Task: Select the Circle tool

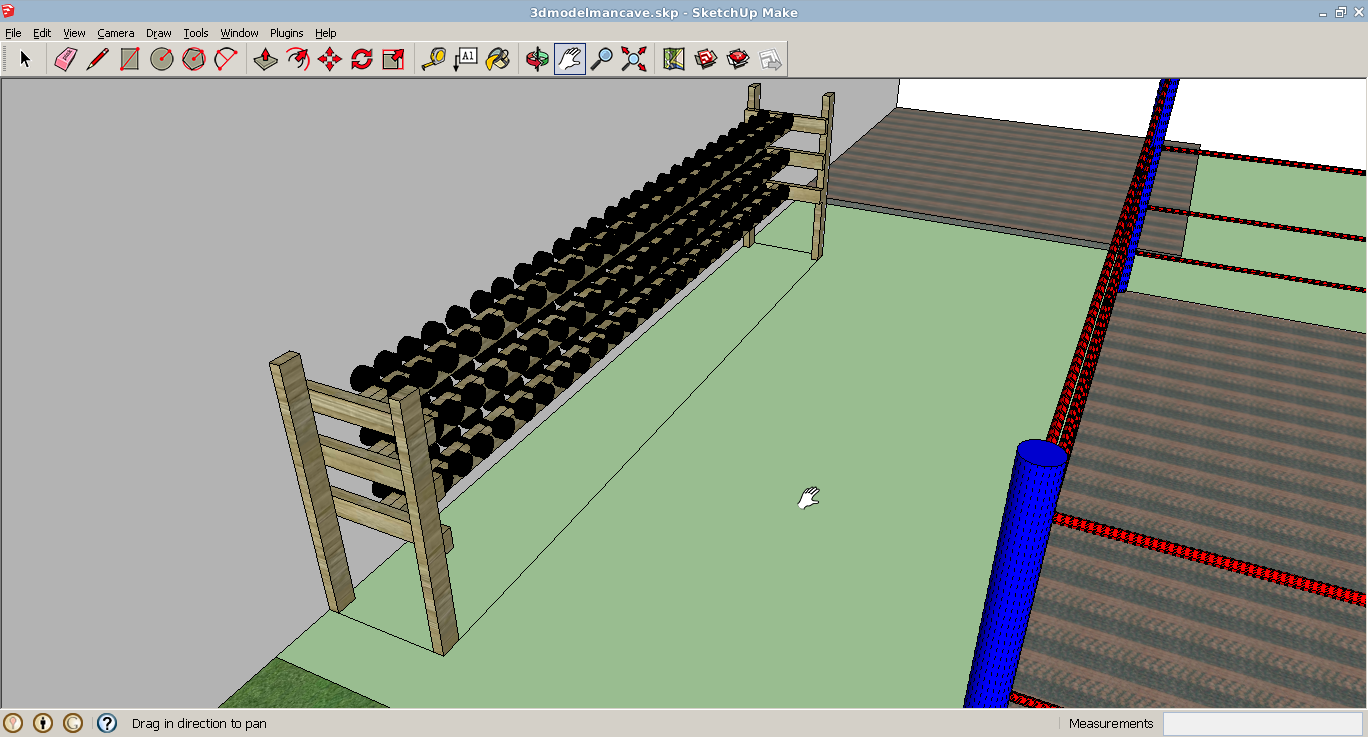Action: coord(162,59)
